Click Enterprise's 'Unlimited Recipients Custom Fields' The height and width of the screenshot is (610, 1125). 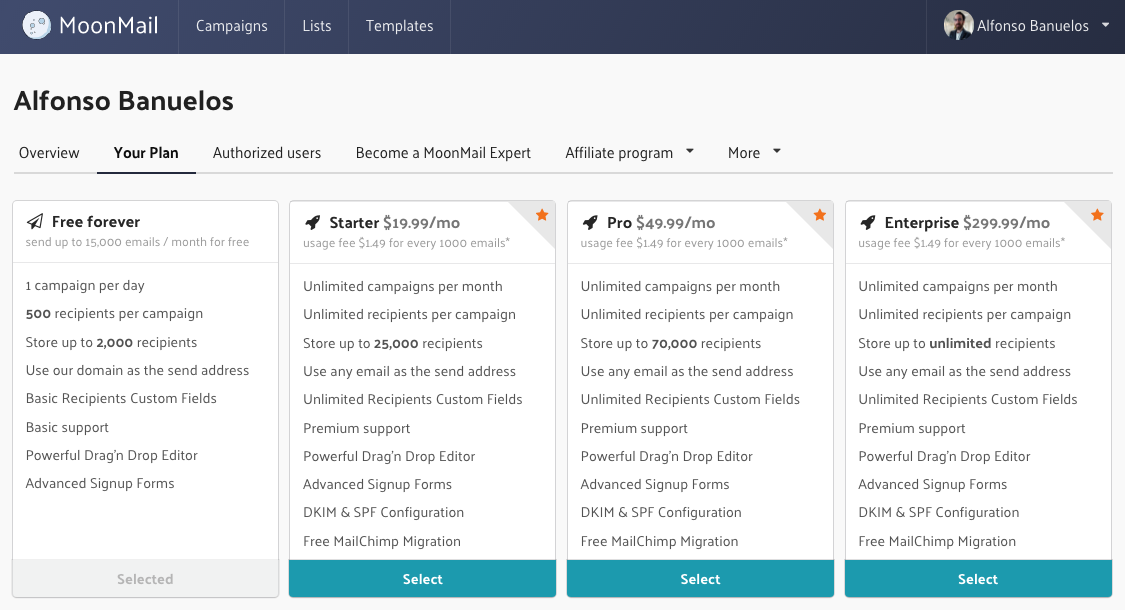(967, 399)
